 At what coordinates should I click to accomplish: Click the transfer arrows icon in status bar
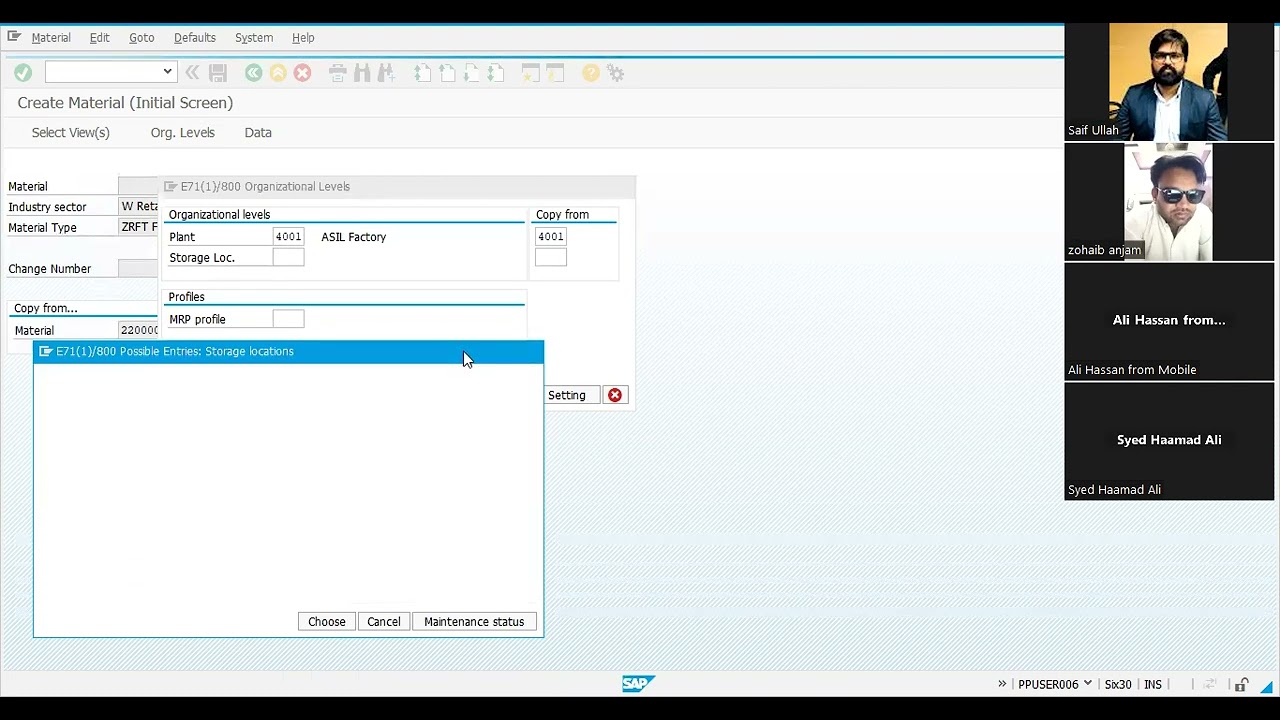click(1210, 685)
